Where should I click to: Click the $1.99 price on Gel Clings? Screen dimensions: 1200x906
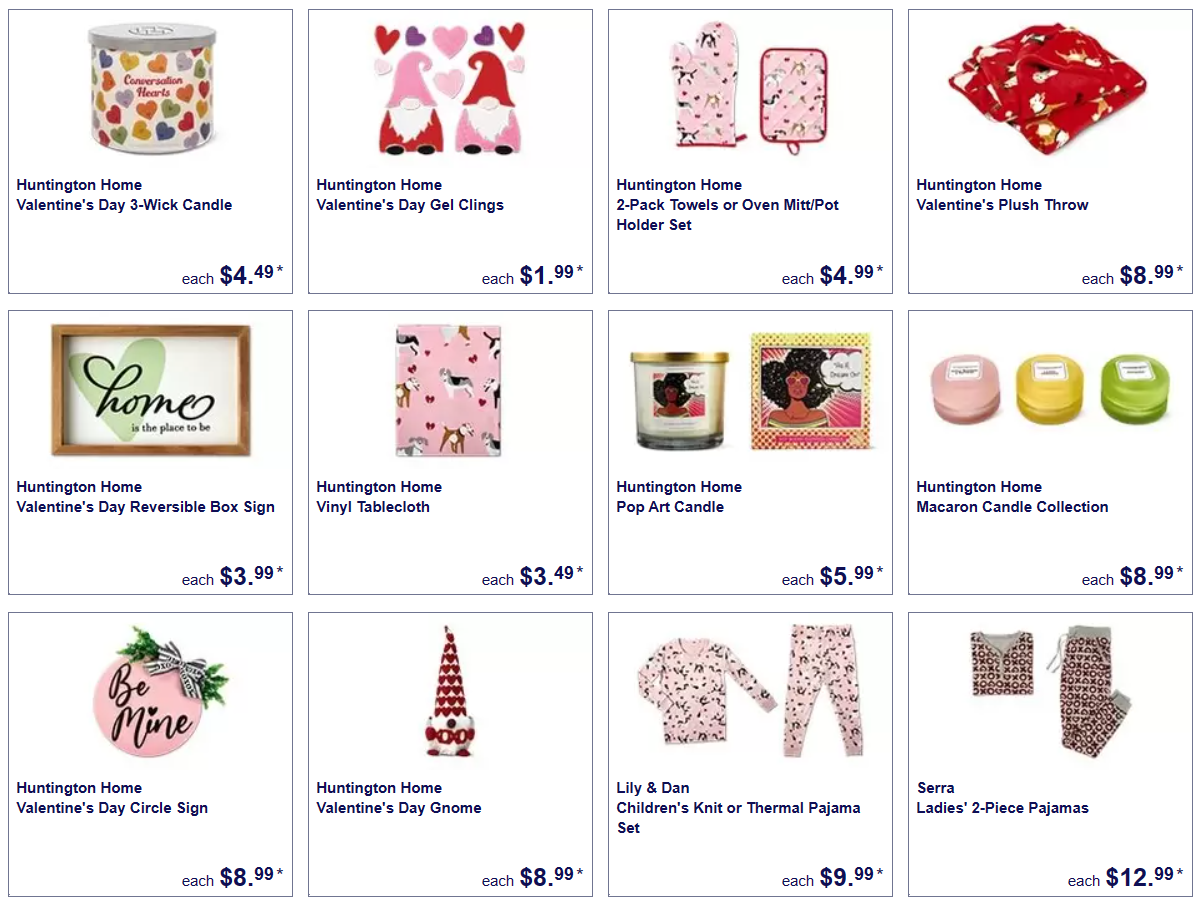(x=552, y=274)
